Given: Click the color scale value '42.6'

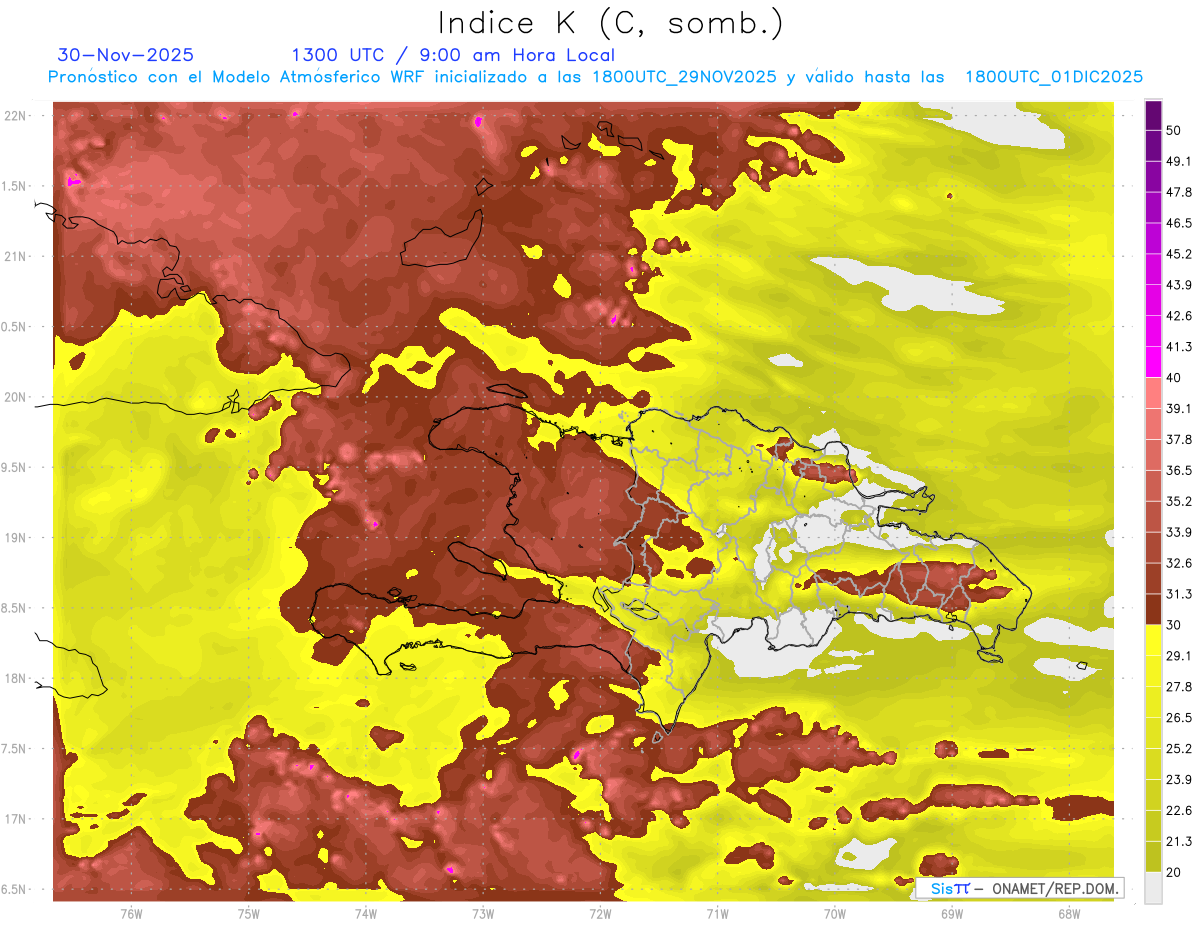Looking at the screenshot, I should (1180, 316).
